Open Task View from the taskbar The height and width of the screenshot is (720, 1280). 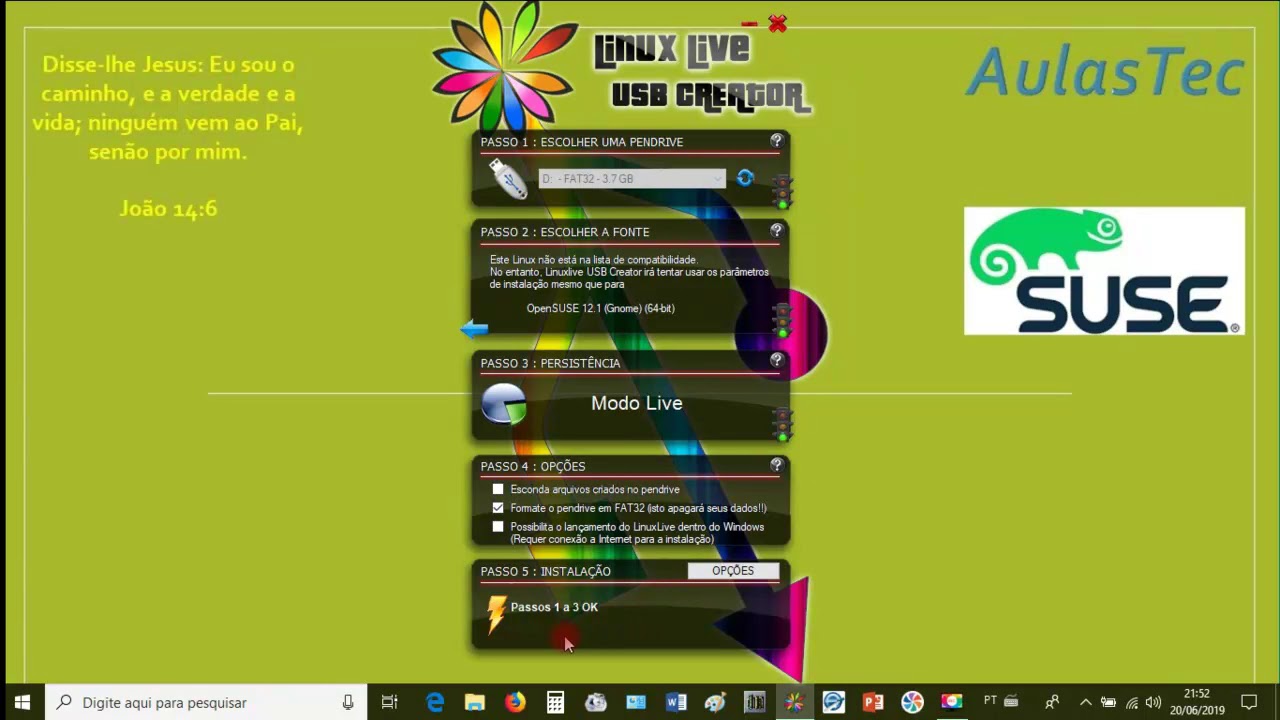390,702
